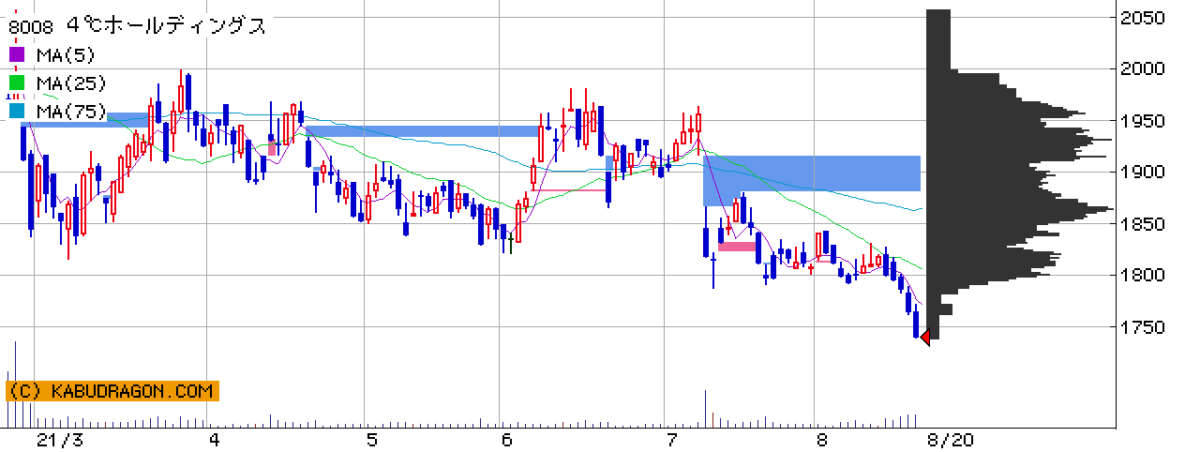Click the purple MA(5) legend swatch
This screenshot has height=452, width=1200.
click(x=17, y=54)
